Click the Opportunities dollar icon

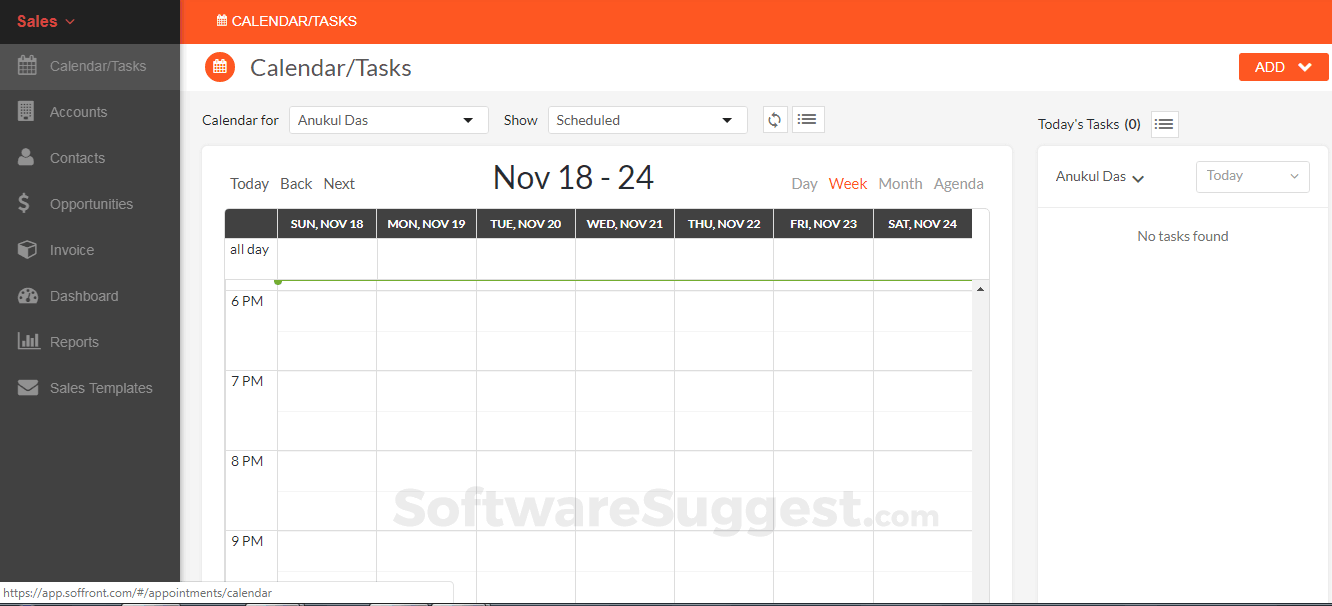25,204
